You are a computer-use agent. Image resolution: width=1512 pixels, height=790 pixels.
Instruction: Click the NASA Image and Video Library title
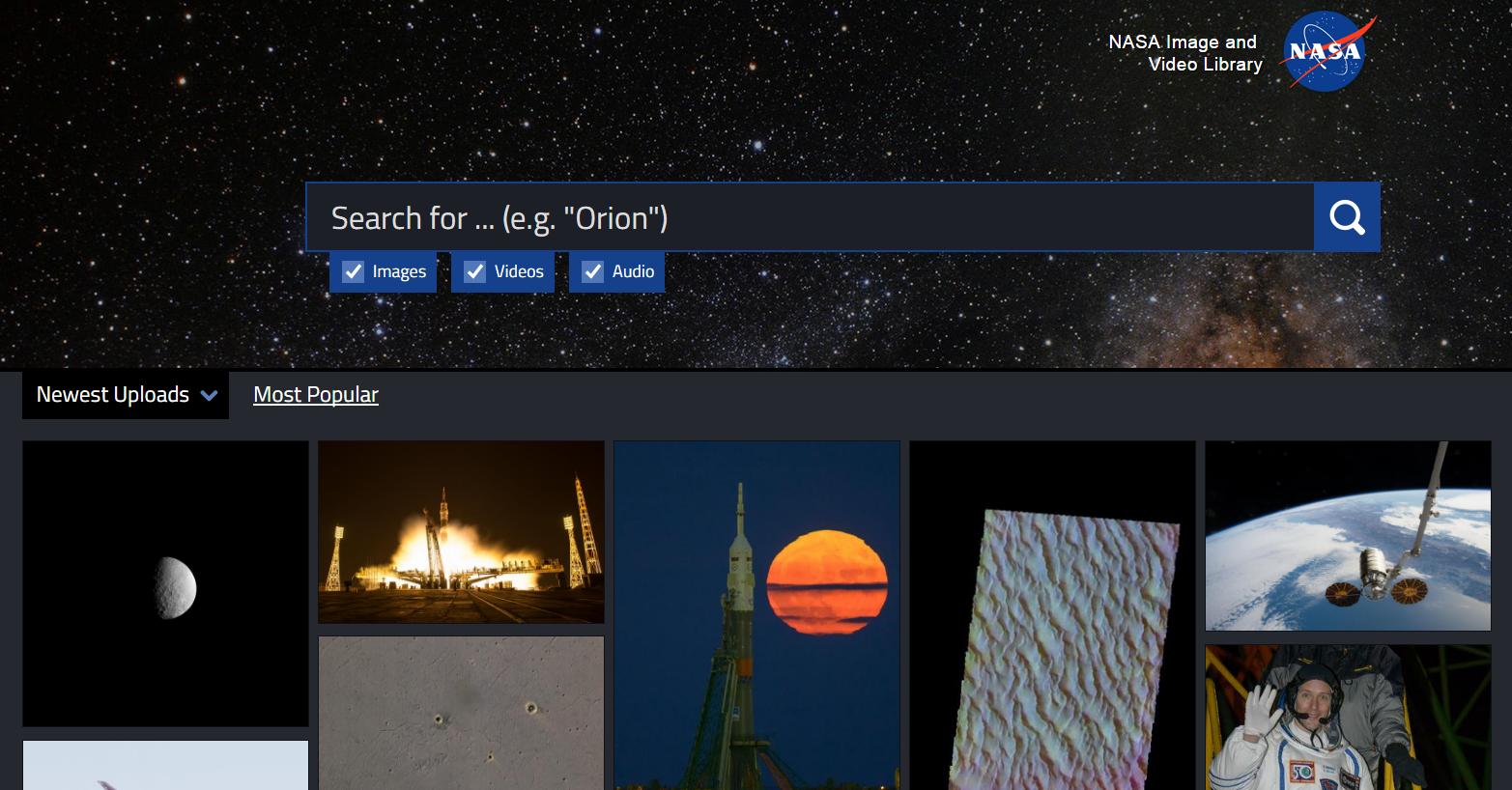(x=1185, y=53)
